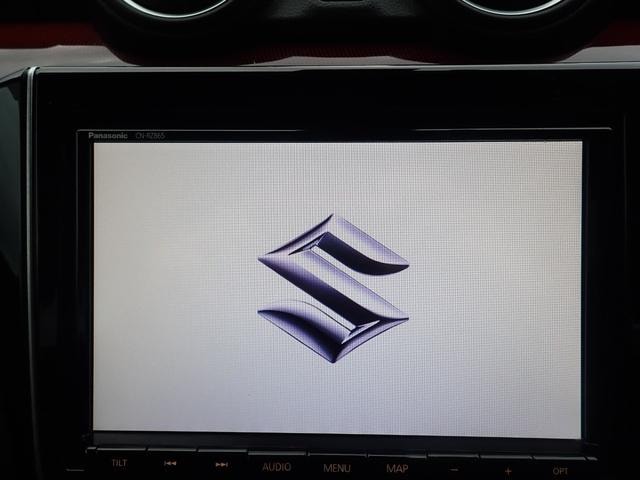
Task: Tap the Suzuki logo on screen
Action: [333, 288]
